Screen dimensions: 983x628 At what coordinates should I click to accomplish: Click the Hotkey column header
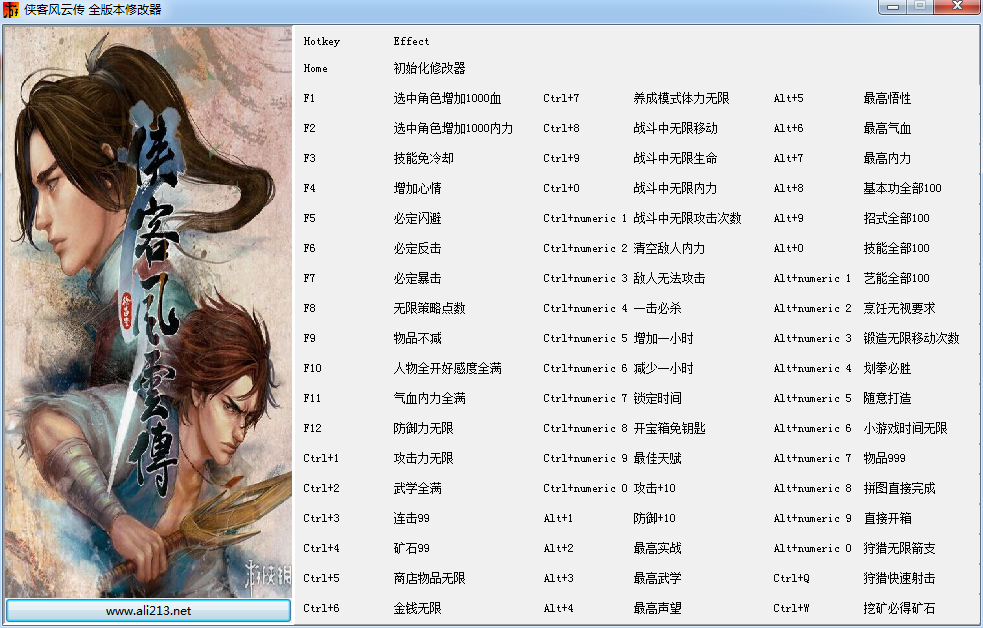tap(321, 41)
